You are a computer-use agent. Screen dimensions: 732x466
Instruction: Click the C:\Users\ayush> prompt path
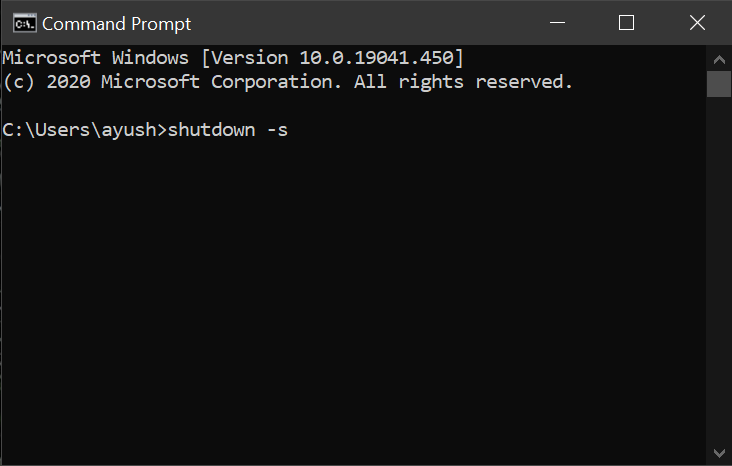[85, 130]
